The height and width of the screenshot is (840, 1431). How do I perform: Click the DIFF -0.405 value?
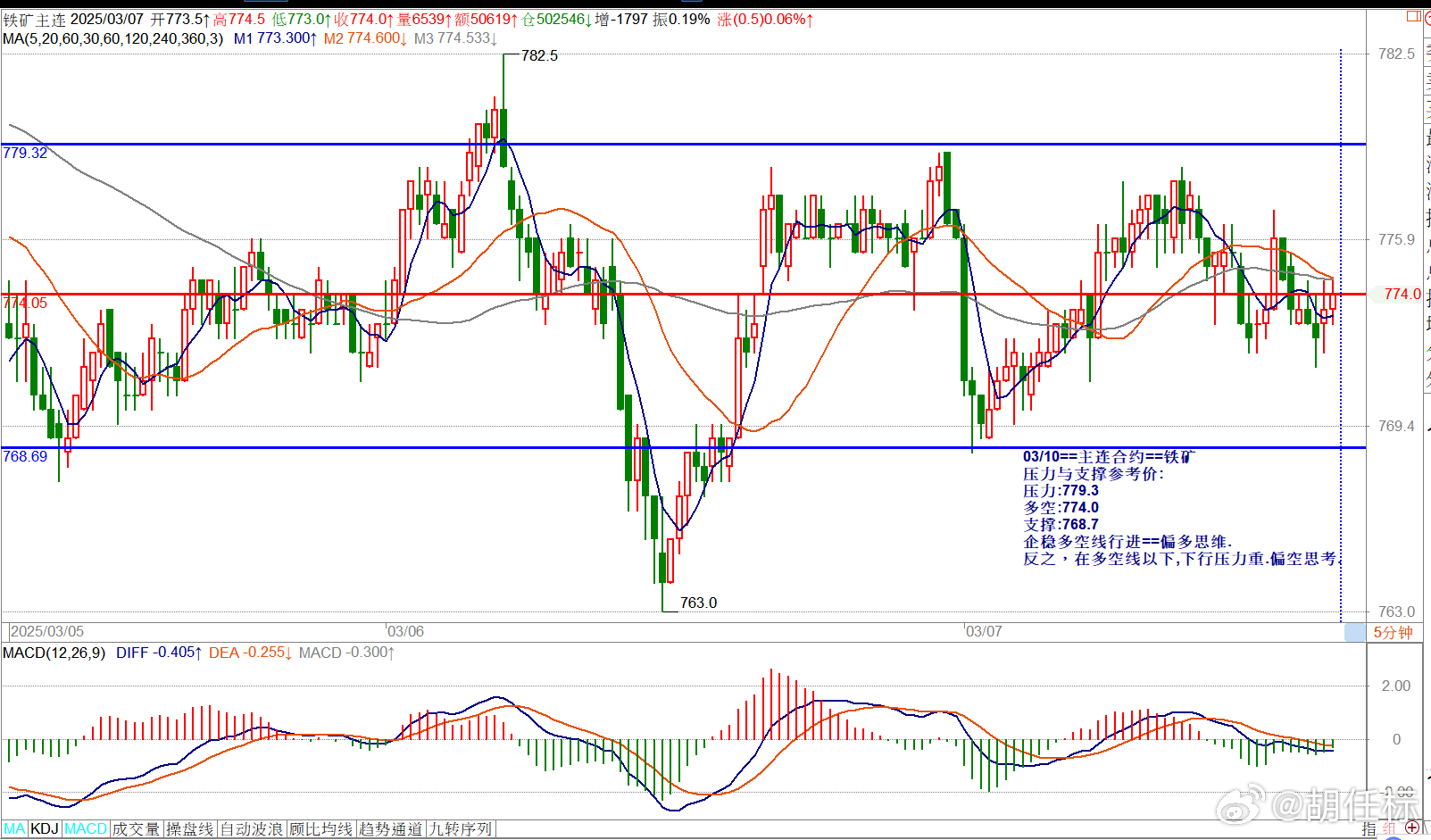tap(159, 653)
